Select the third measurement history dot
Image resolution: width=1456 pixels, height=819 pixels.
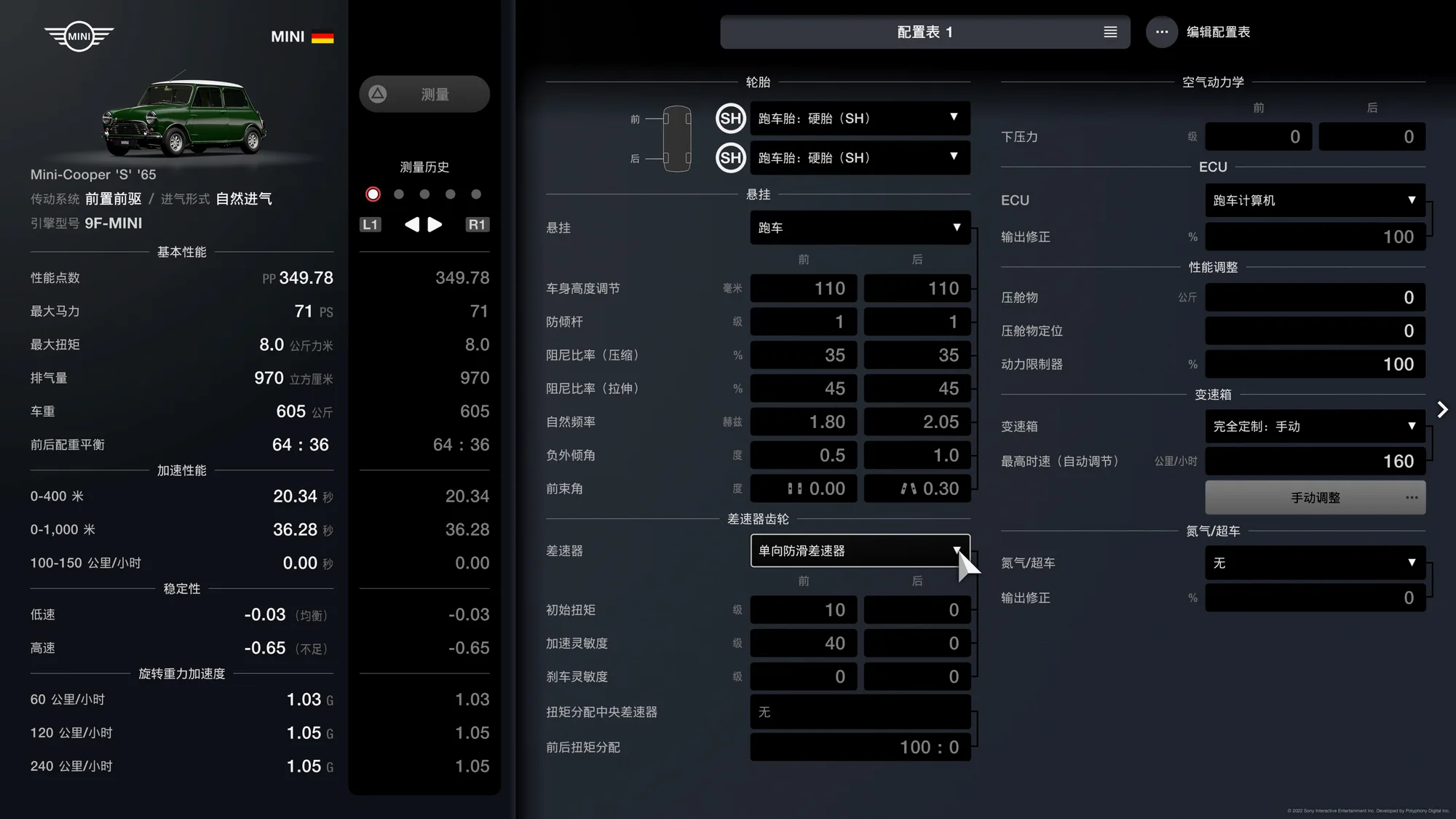click(424, 194)
